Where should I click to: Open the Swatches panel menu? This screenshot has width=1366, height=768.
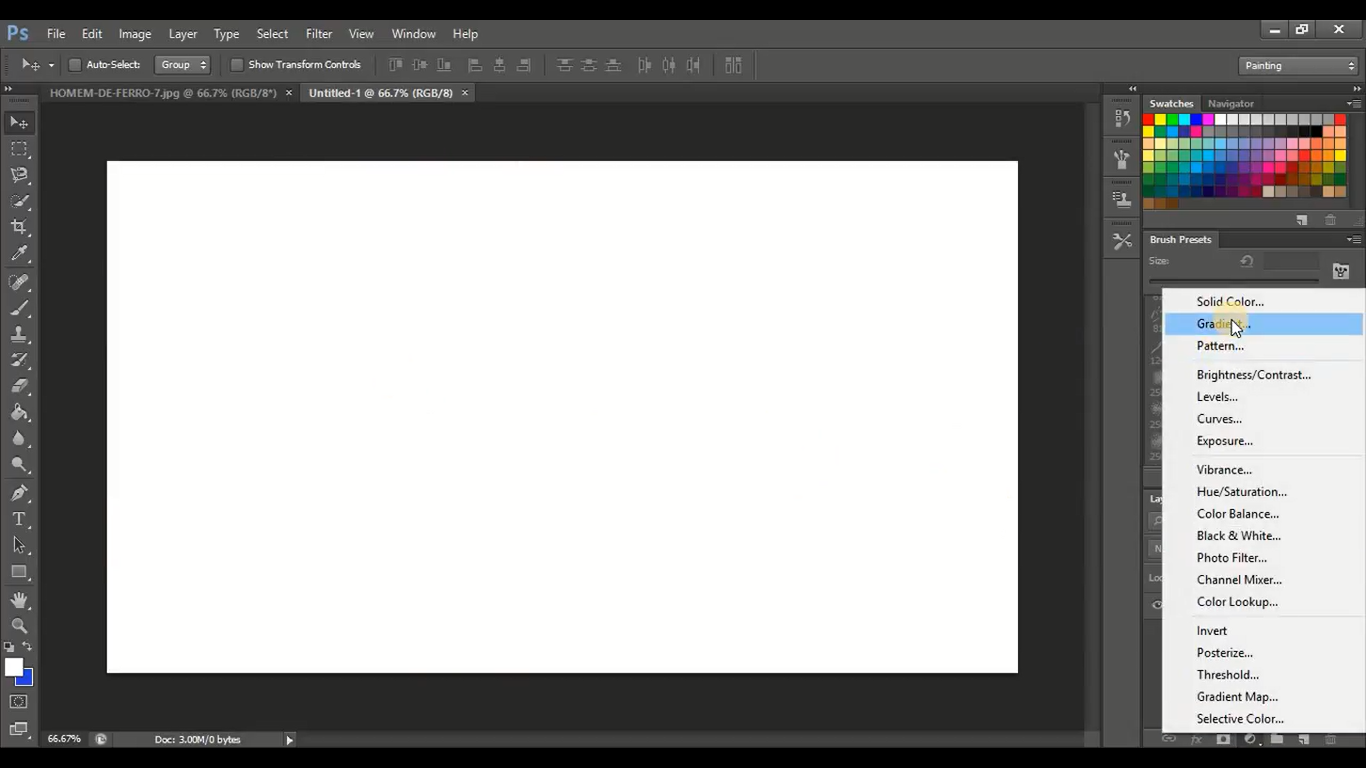pos(1356,103)
